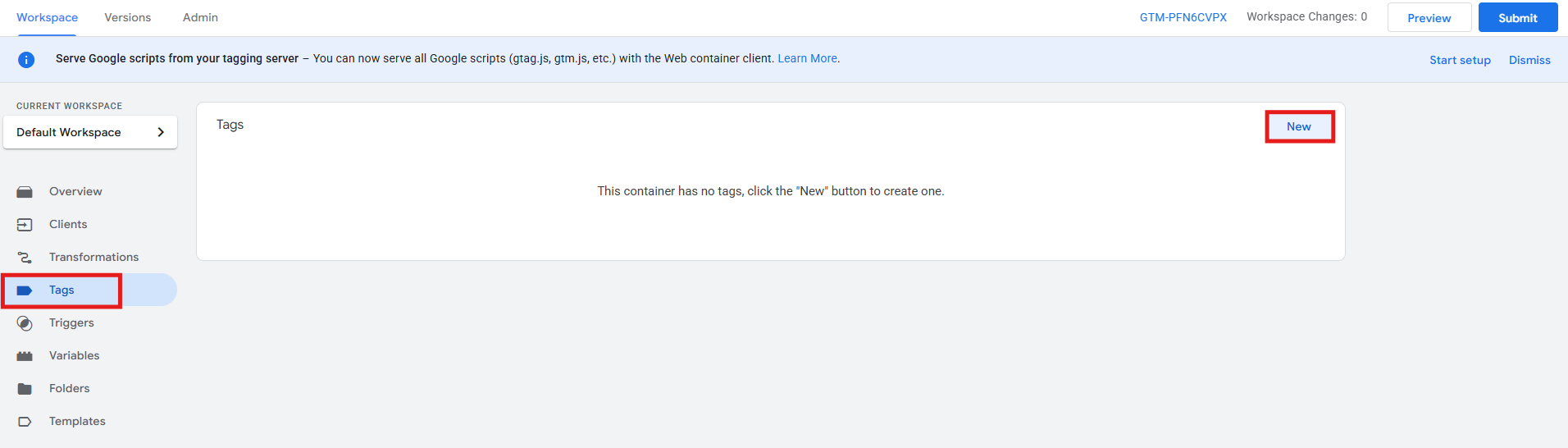Click the Workspace Changes: 0 counter
Viewport: 1568px width, 448px height.
1306,16
